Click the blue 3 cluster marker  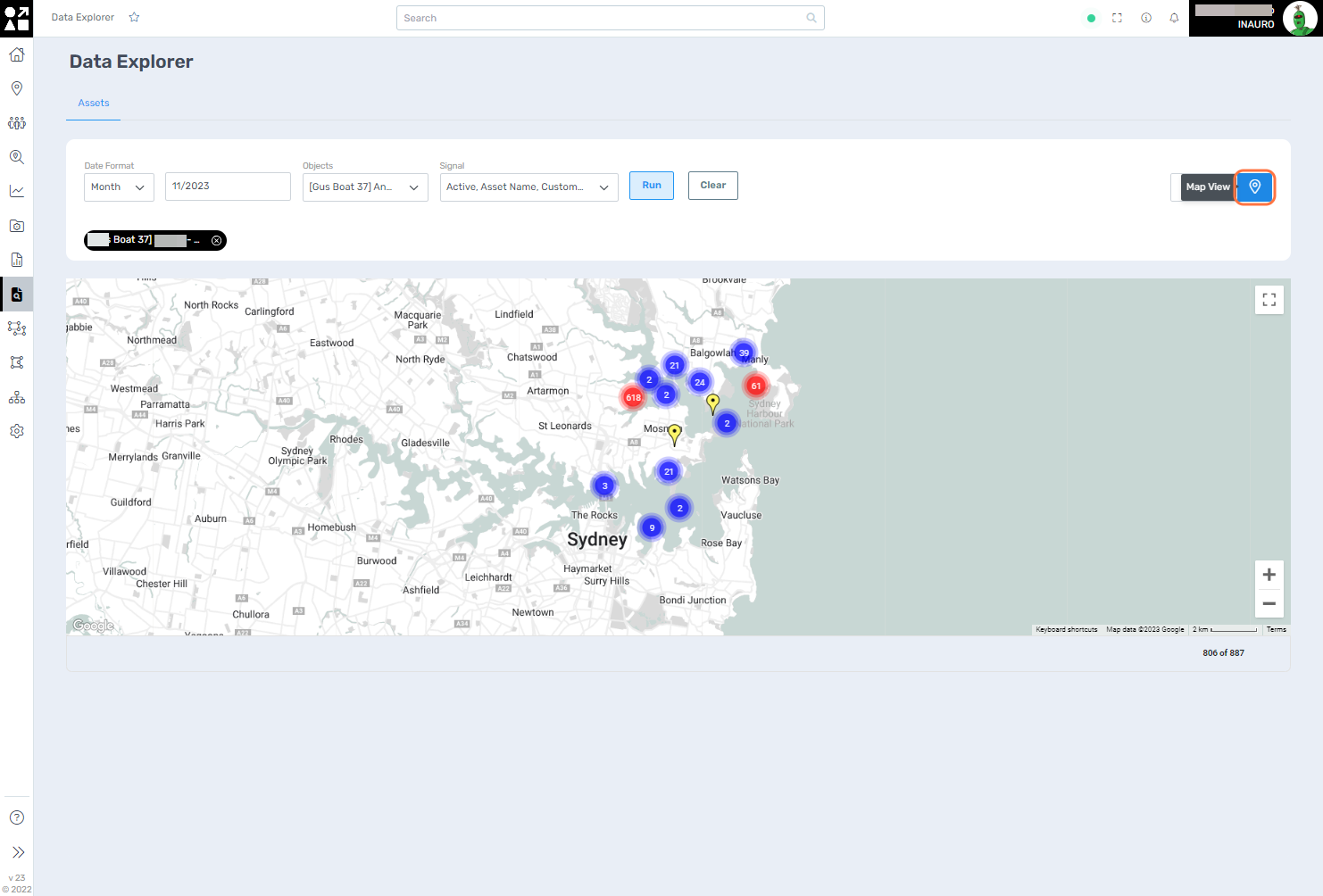pos(604,485)
